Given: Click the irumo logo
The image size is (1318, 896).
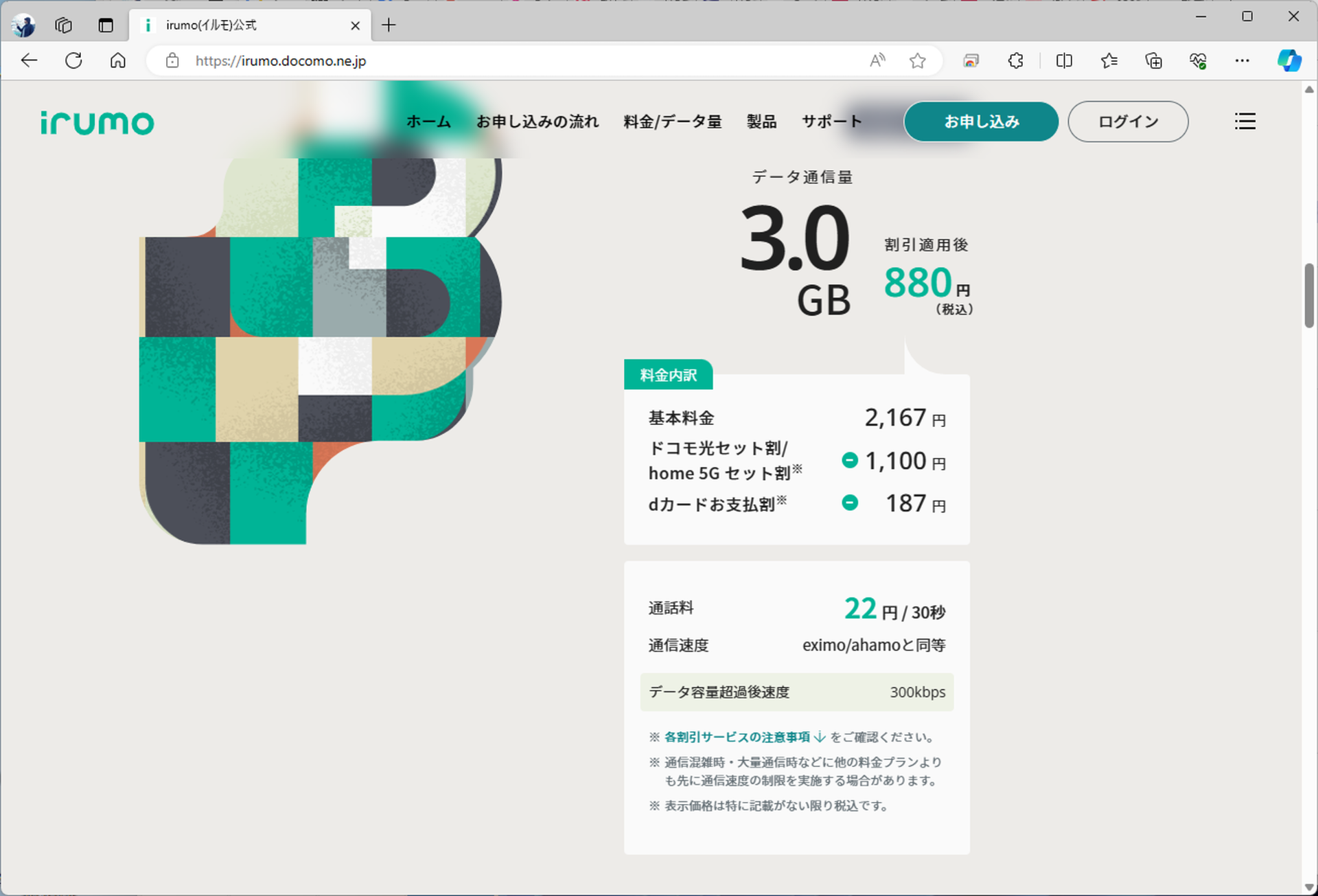Looking at the screenshot, I should (x=97, y=122).
